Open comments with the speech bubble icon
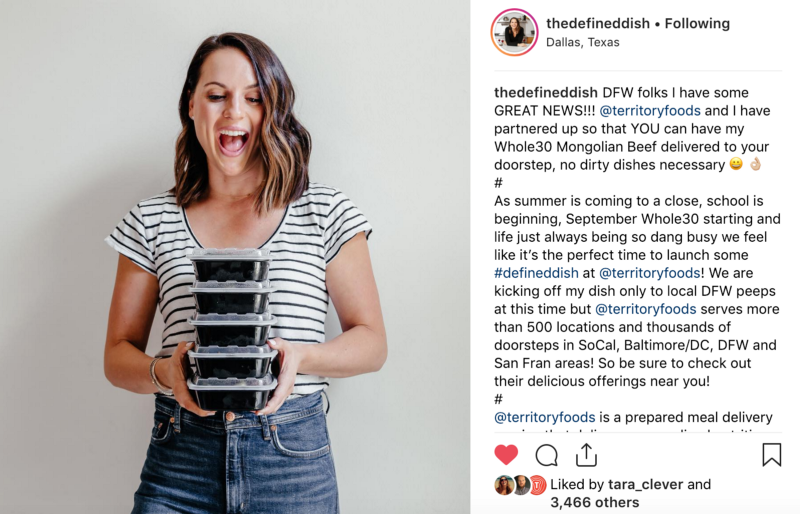This screenshot has width=800, height=514. [546, 455]
